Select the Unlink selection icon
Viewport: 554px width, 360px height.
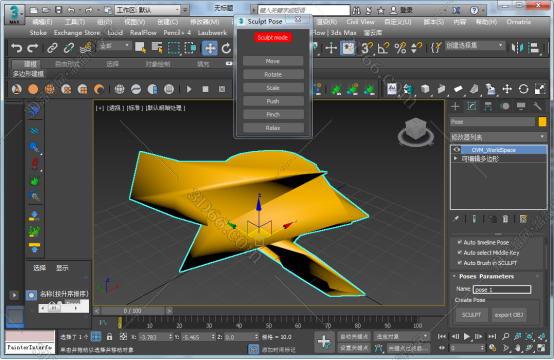coord(69,48)
